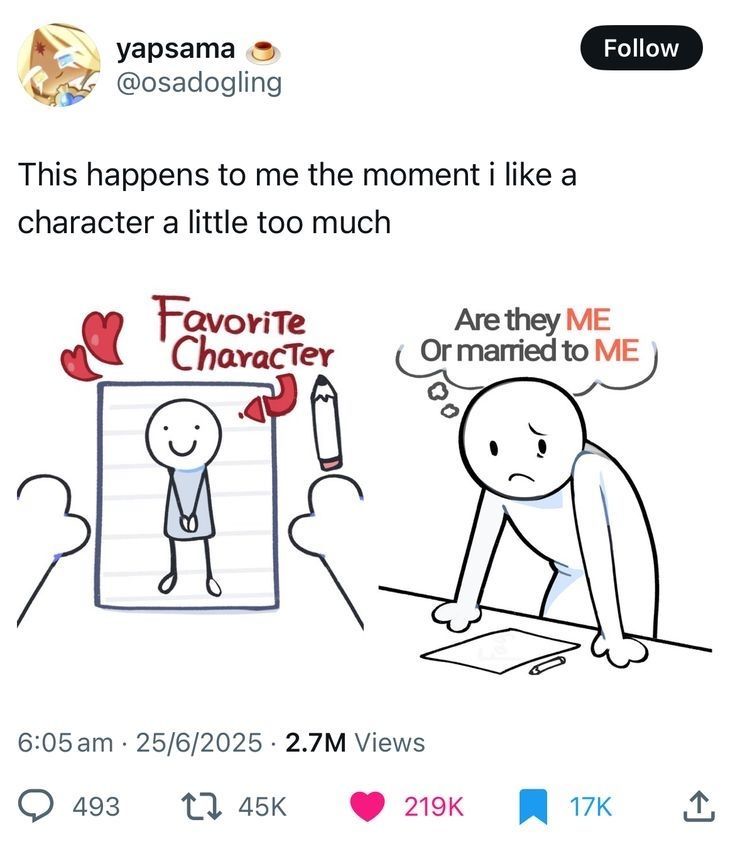Open yapsama's profile avatar
Image resolution: width=735 pixels, height=844 pixels.
click(x=58, y=65)
